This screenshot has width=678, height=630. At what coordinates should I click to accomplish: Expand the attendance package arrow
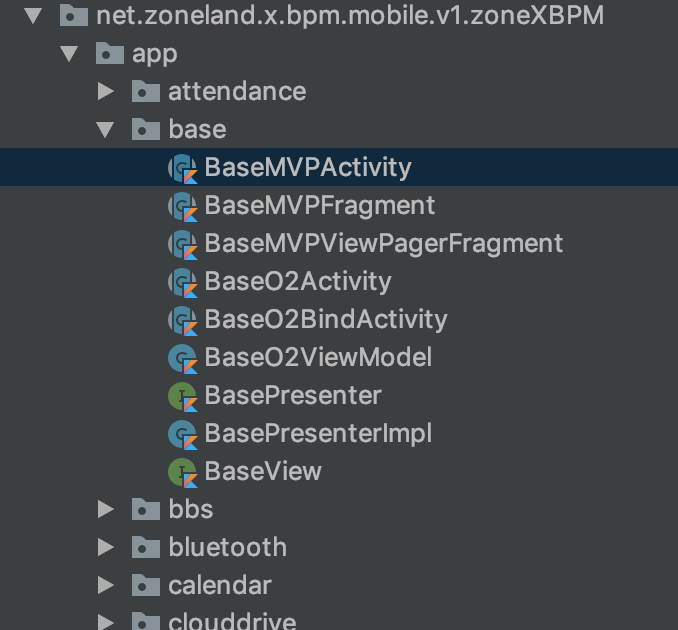[x=106, y=91]
